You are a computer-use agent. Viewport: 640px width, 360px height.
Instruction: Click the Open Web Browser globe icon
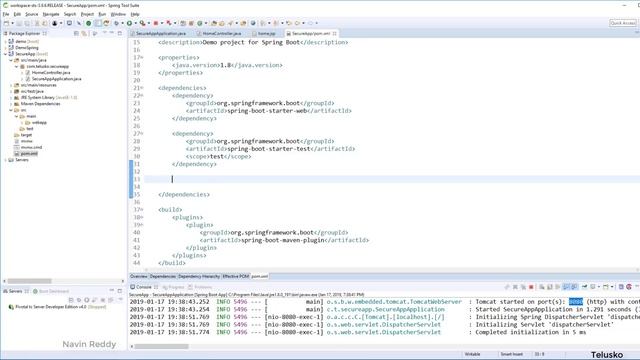[253, 23]
